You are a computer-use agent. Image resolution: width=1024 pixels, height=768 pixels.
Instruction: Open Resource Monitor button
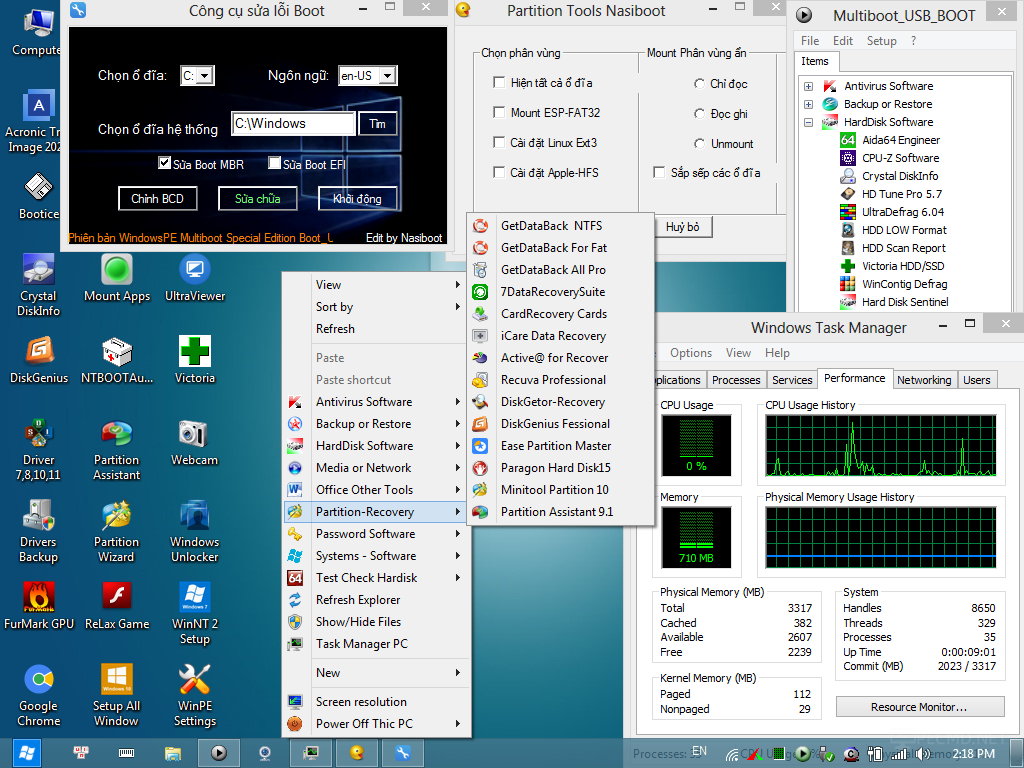[x=920, y=707]
